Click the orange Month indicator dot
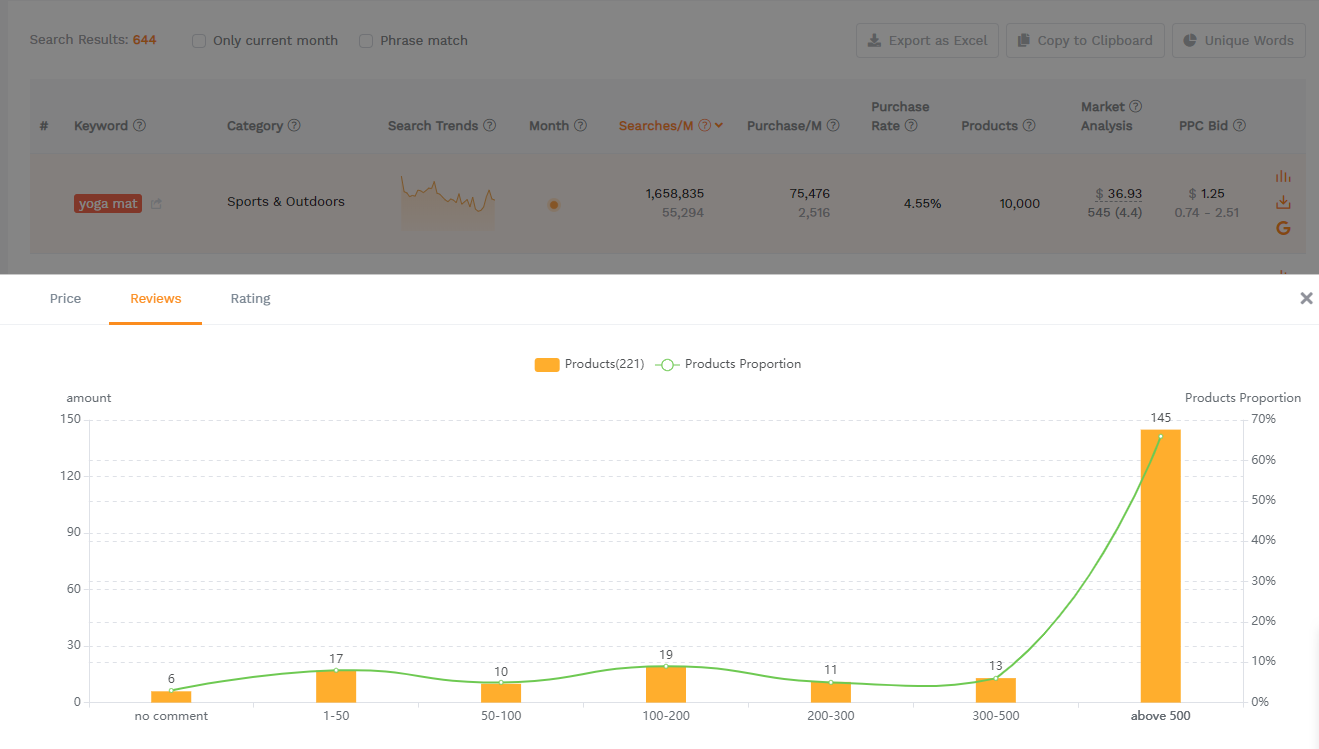This screenshot has height=749, width=1319. coord(554,205)
